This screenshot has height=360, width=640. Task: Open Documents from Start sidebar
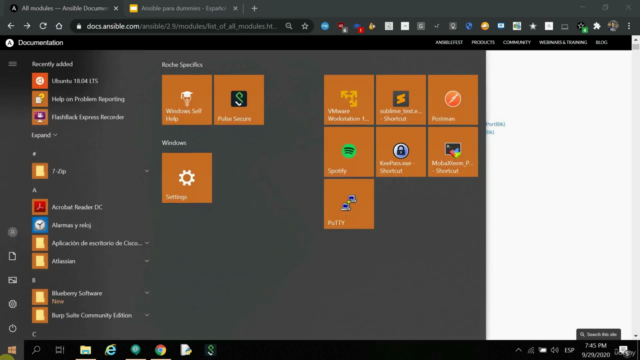[13, 256]
